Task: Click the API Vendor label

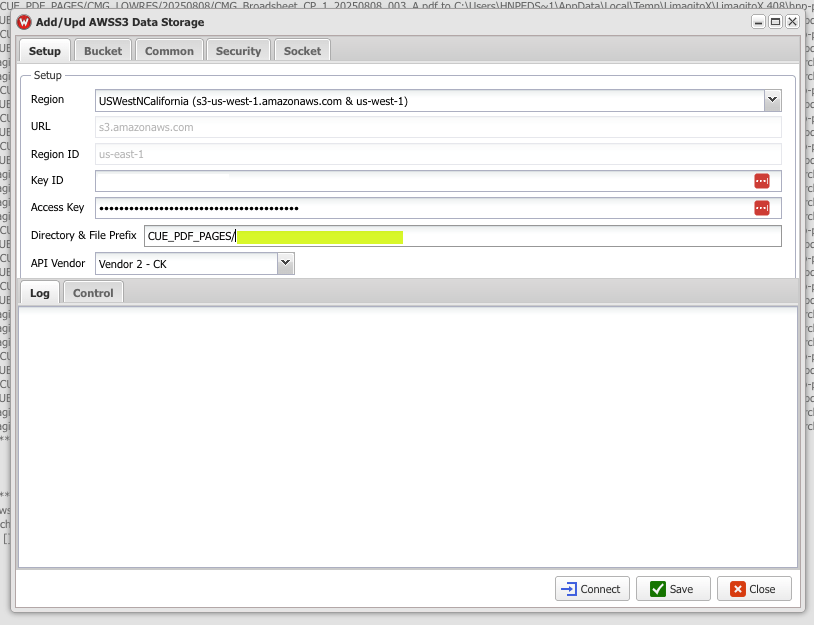Action: 58,263
